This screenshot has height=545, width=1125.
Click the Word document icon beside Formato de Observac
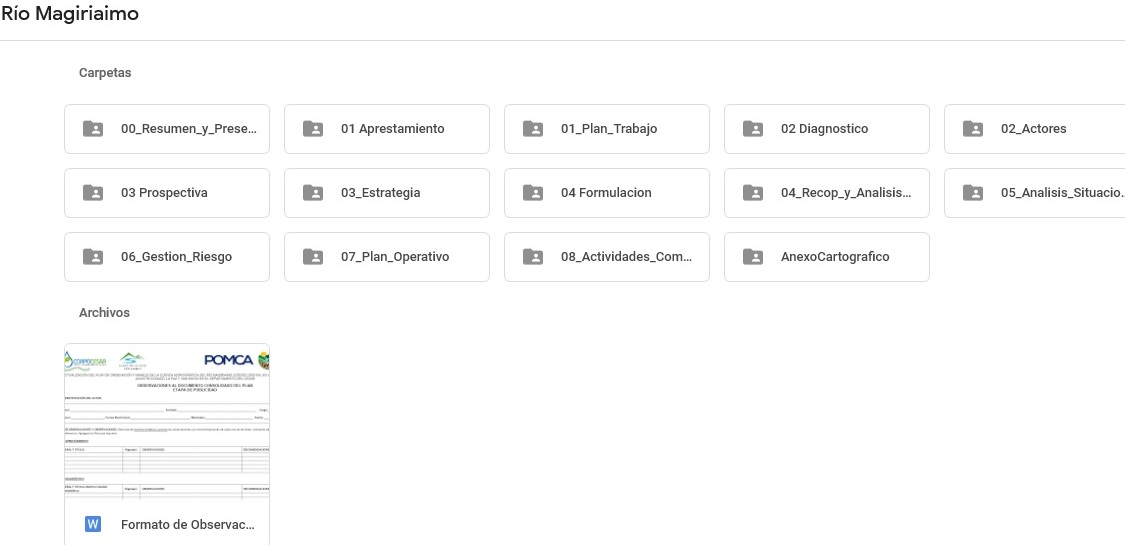click(x=93, y=524)
